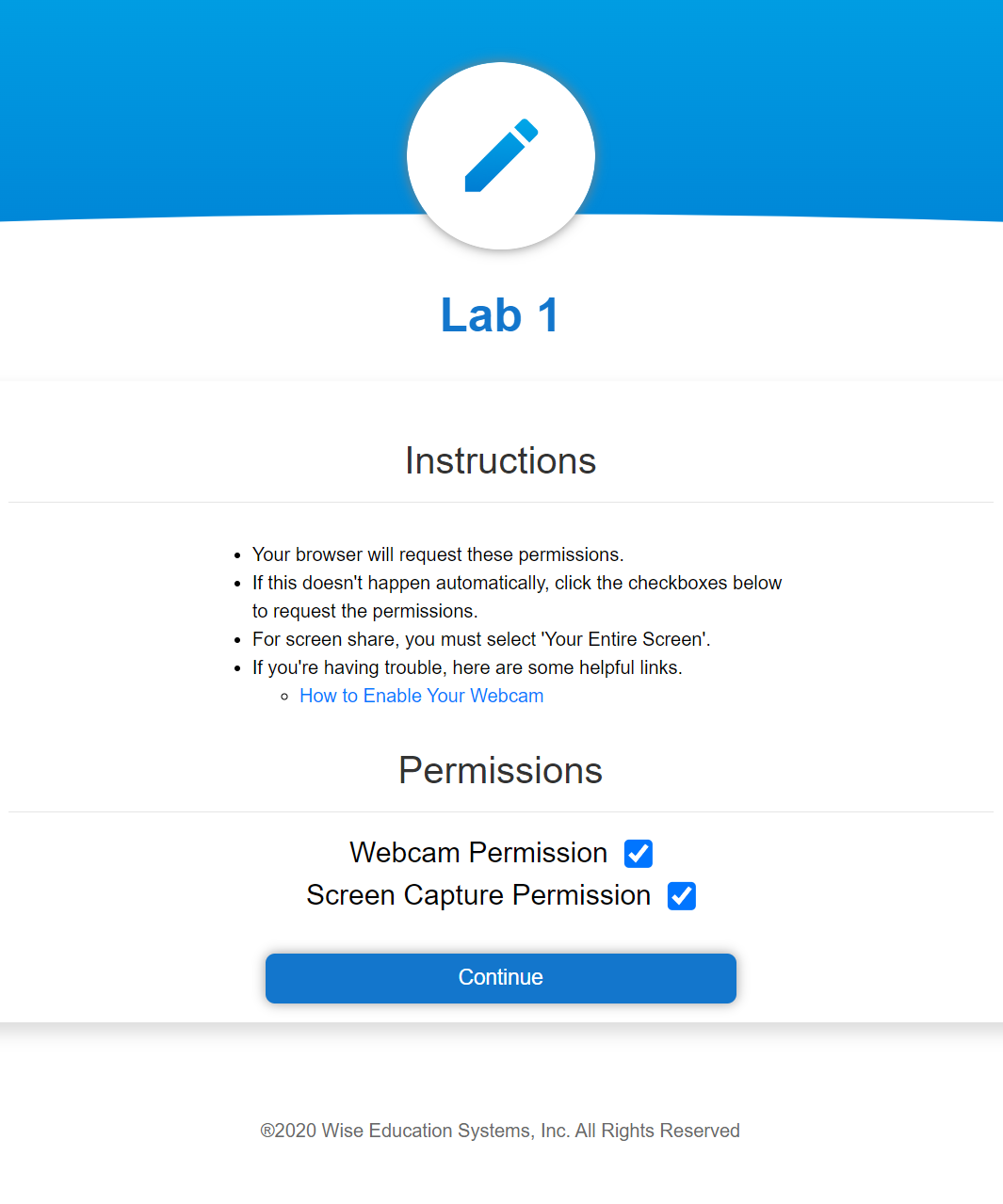
Task: Click the Wise Education Systems copyright footer
Action: (500, 1131)
